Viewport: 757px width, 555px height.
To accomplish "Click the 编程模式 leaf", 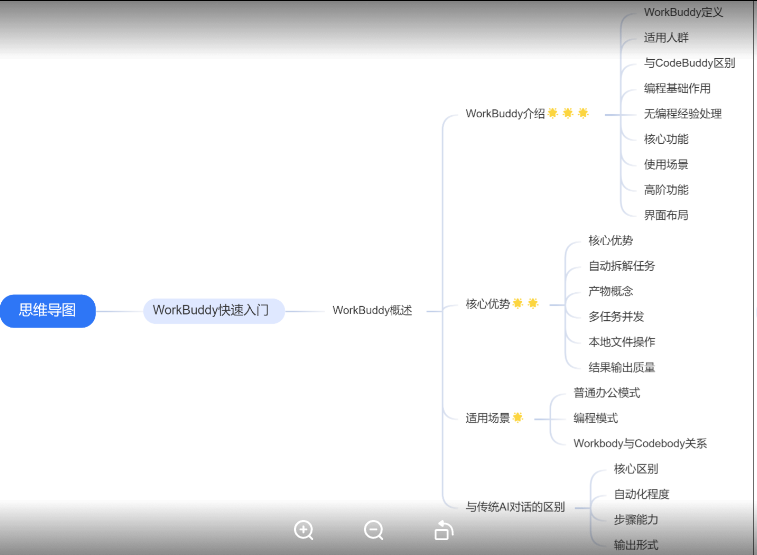I will [596, 418].
